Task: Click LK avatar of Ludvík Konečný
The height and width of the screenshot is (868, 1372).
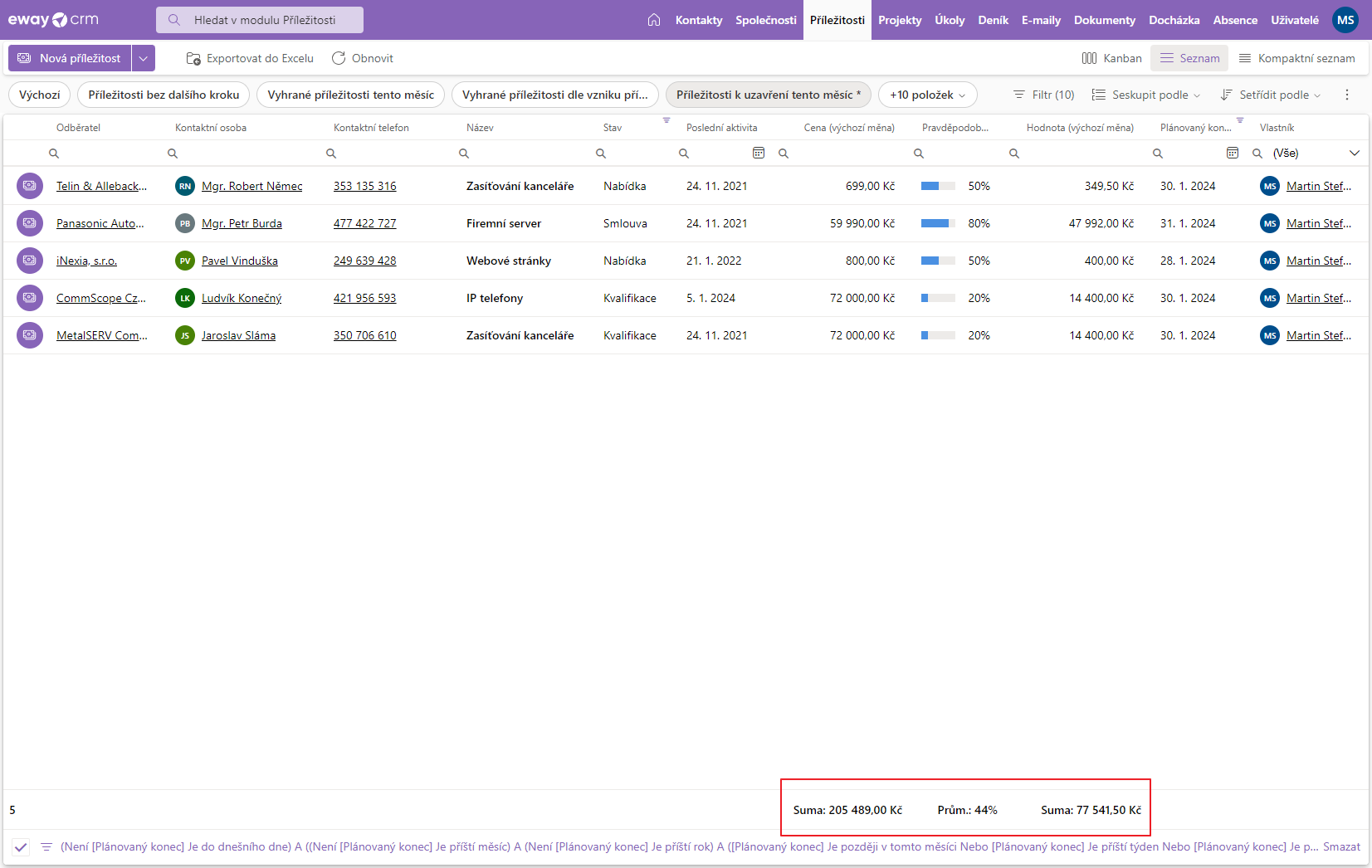Action: [x=185, y=298]
